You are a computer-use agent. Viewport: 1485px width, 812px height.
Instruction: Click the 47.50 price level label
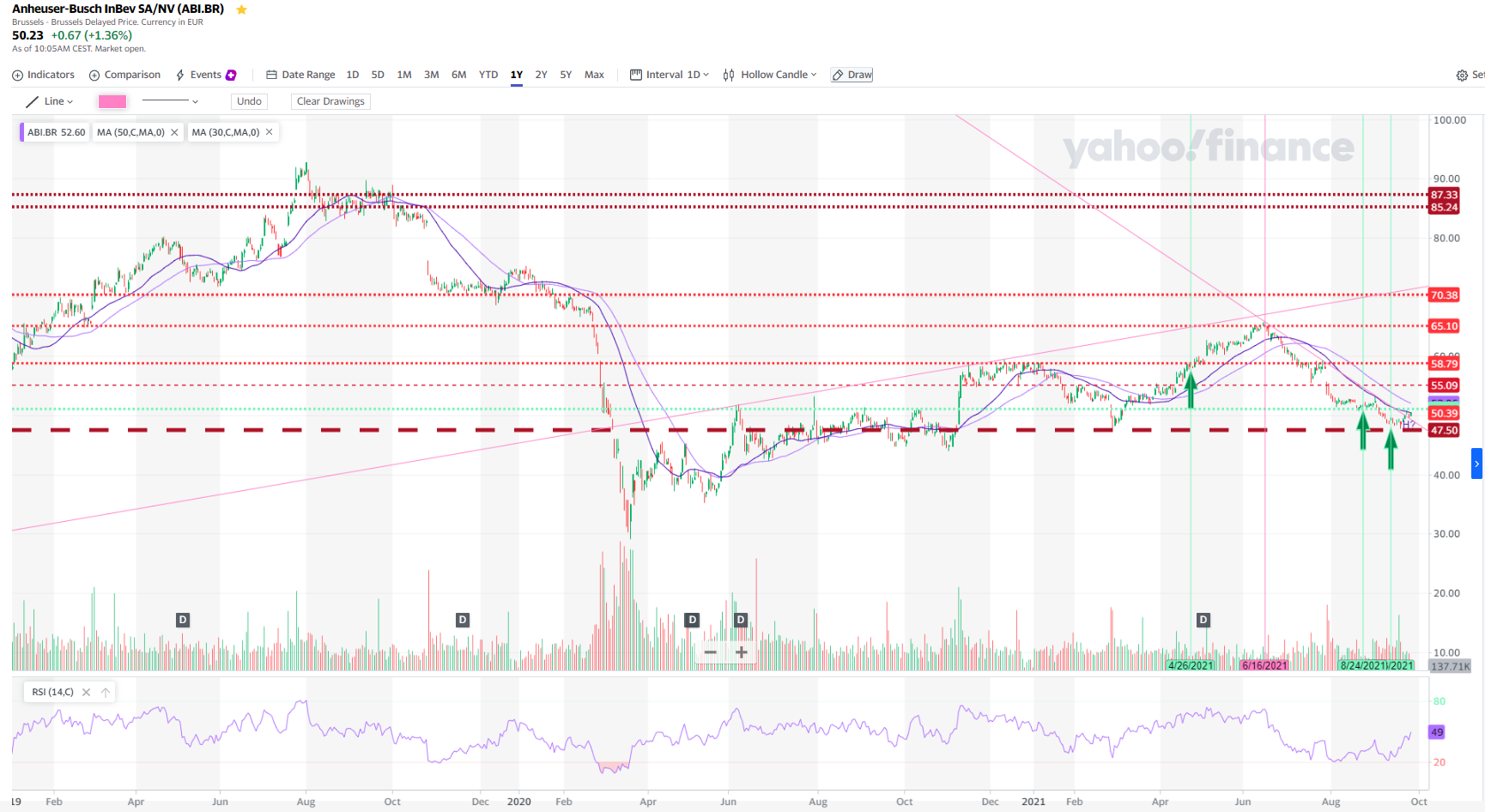point(1444,430)
